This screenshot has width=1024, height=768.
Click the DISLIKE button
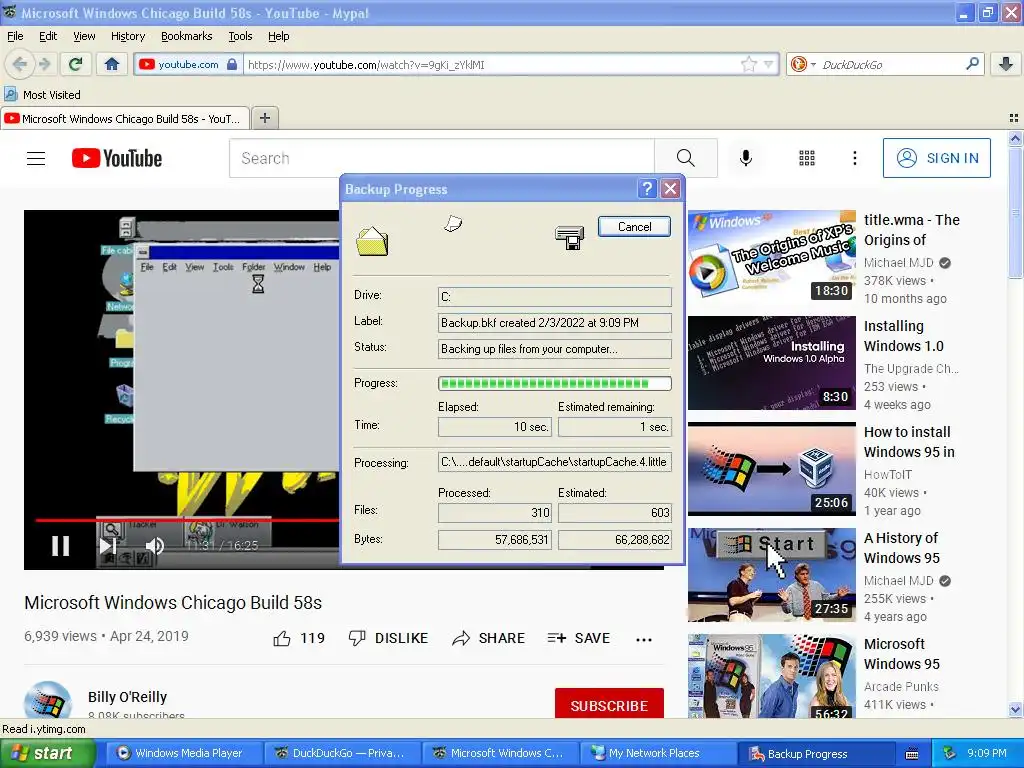tap(388, 638)
